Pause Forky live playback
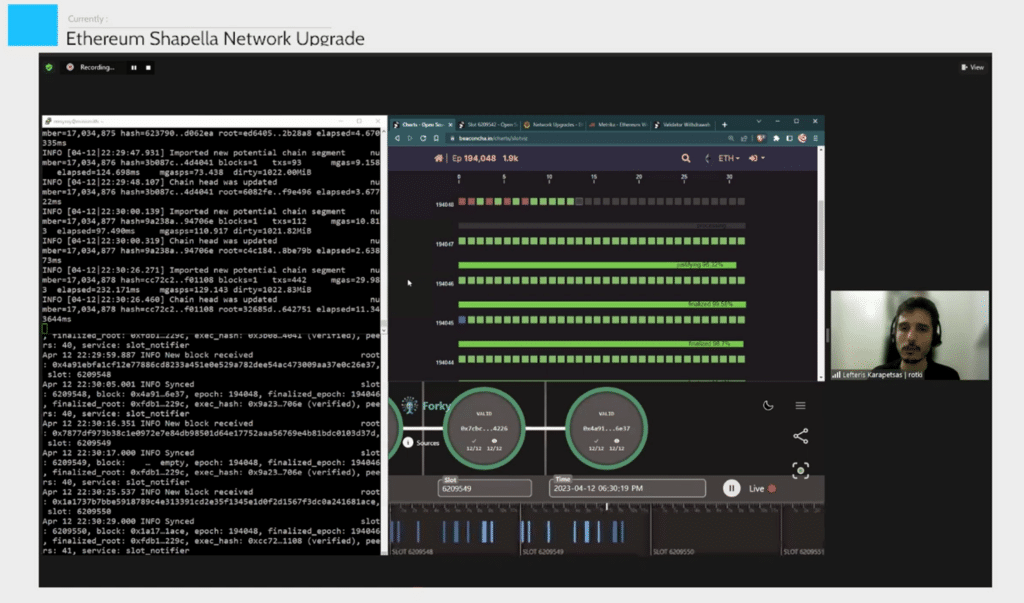1024x603 pixels. (x=731, y=488)
